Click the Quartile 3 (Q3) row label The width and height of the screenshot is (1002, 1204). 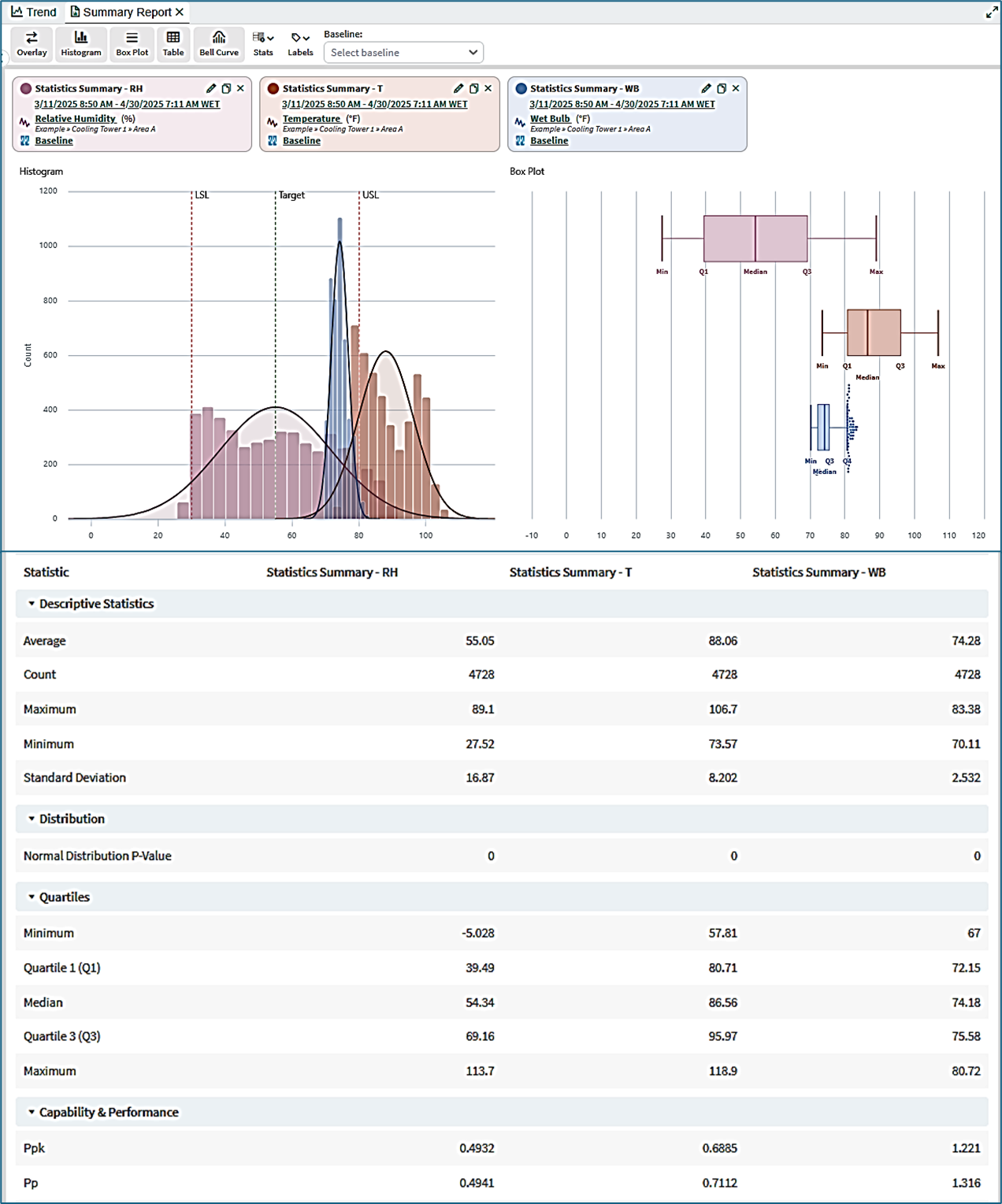click(61, 1036)
